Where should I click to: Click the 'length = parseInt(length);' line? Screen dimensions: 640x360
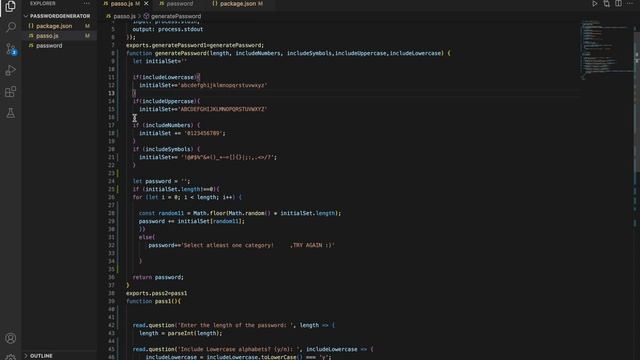[180, 333]
